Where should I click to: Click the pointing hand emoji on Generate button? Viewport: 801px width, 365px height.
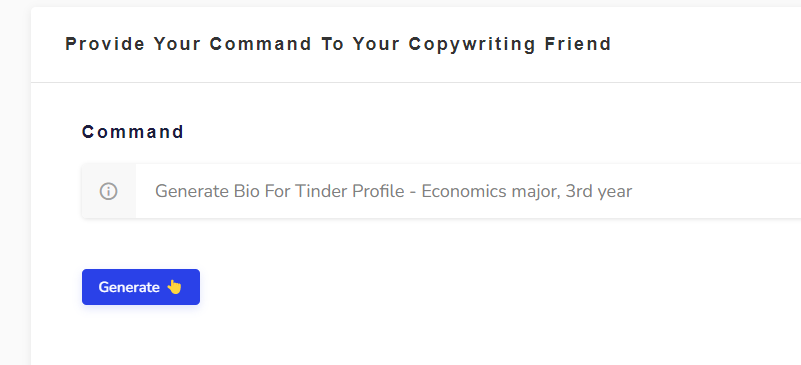click(174, 287)
